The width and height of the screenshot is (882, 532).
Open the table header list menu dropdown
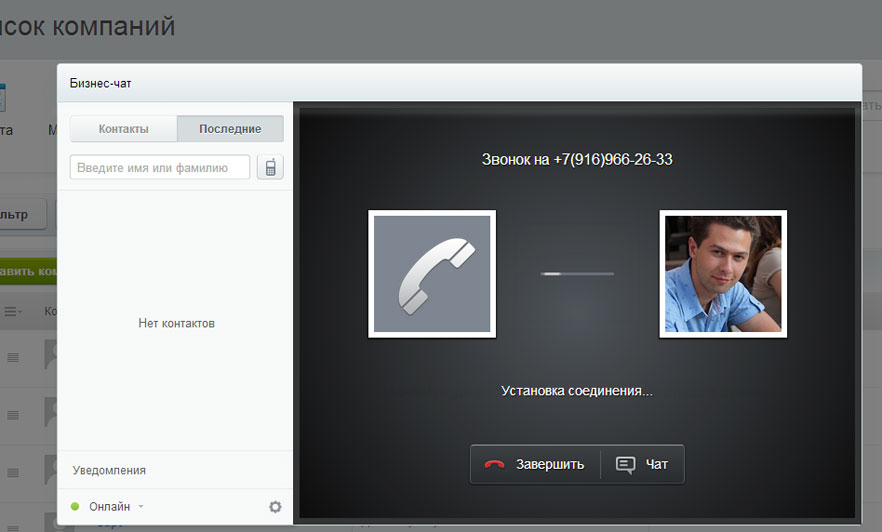[14, 312]
